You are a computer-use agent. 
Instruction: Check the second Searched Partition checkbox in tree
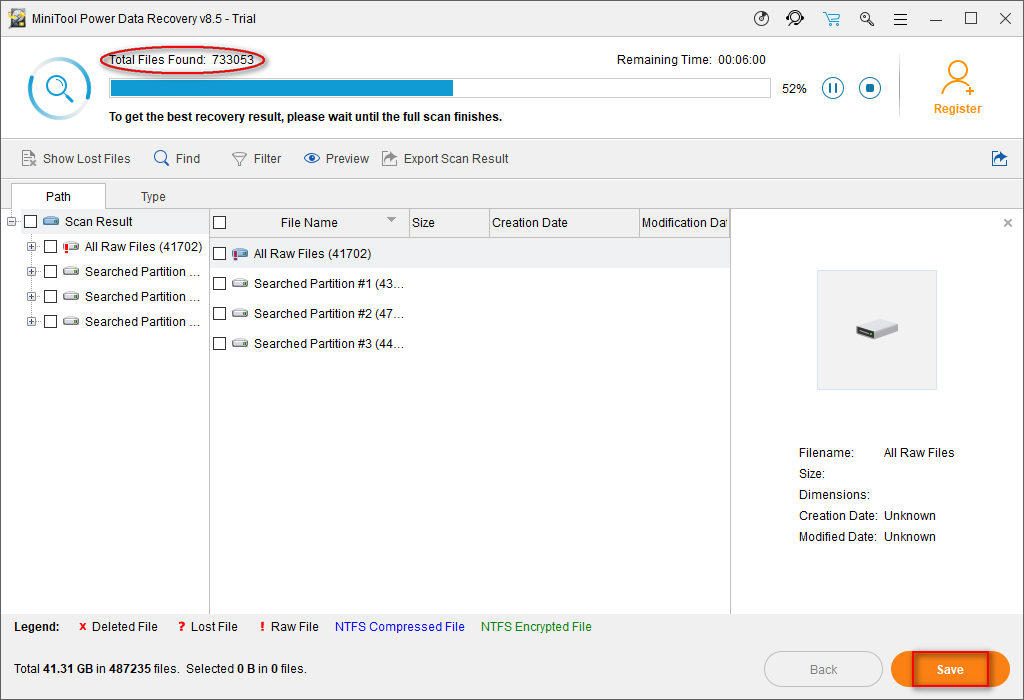pyautogui.click(x=50, y=296)
